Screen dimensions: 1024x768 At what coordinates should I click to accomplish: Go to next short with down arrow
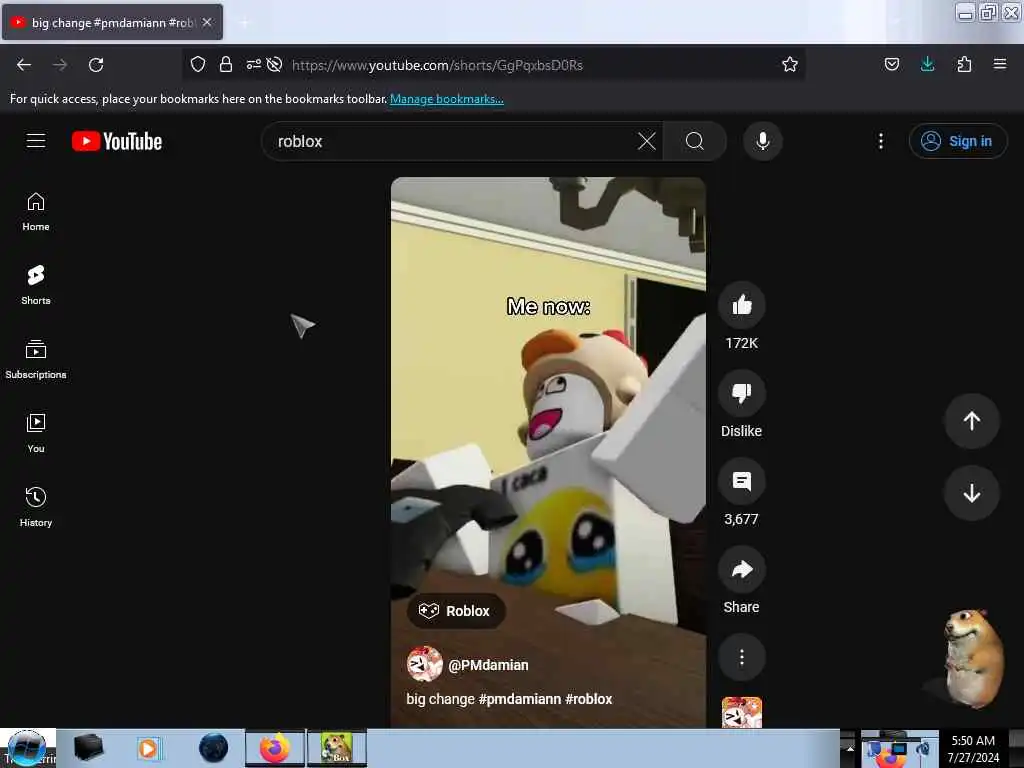972,493
